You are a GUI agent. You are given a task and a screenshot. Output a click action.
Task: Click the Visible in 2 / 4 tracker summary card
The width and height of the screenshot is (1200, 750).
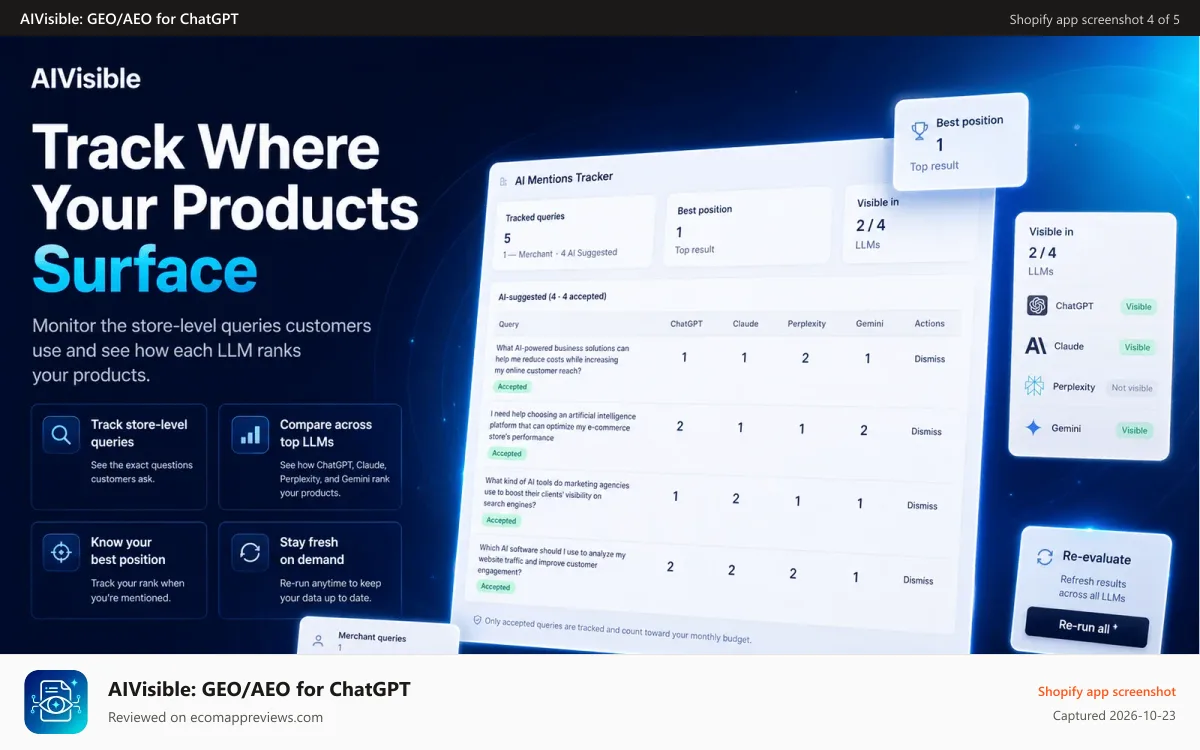(x=910, y=222)
